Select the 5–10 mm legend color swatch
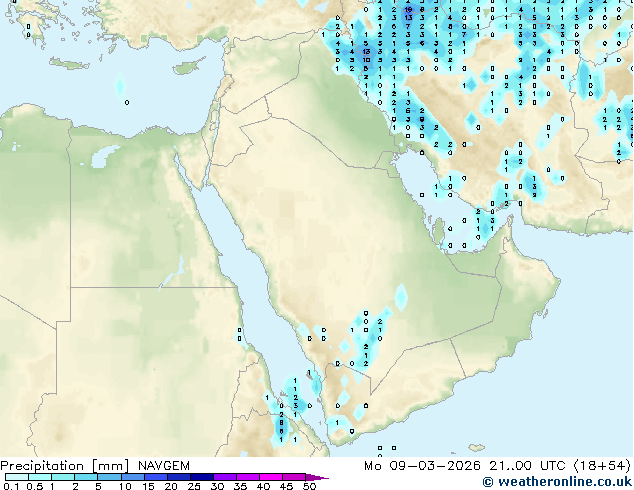 click(109, 477)
